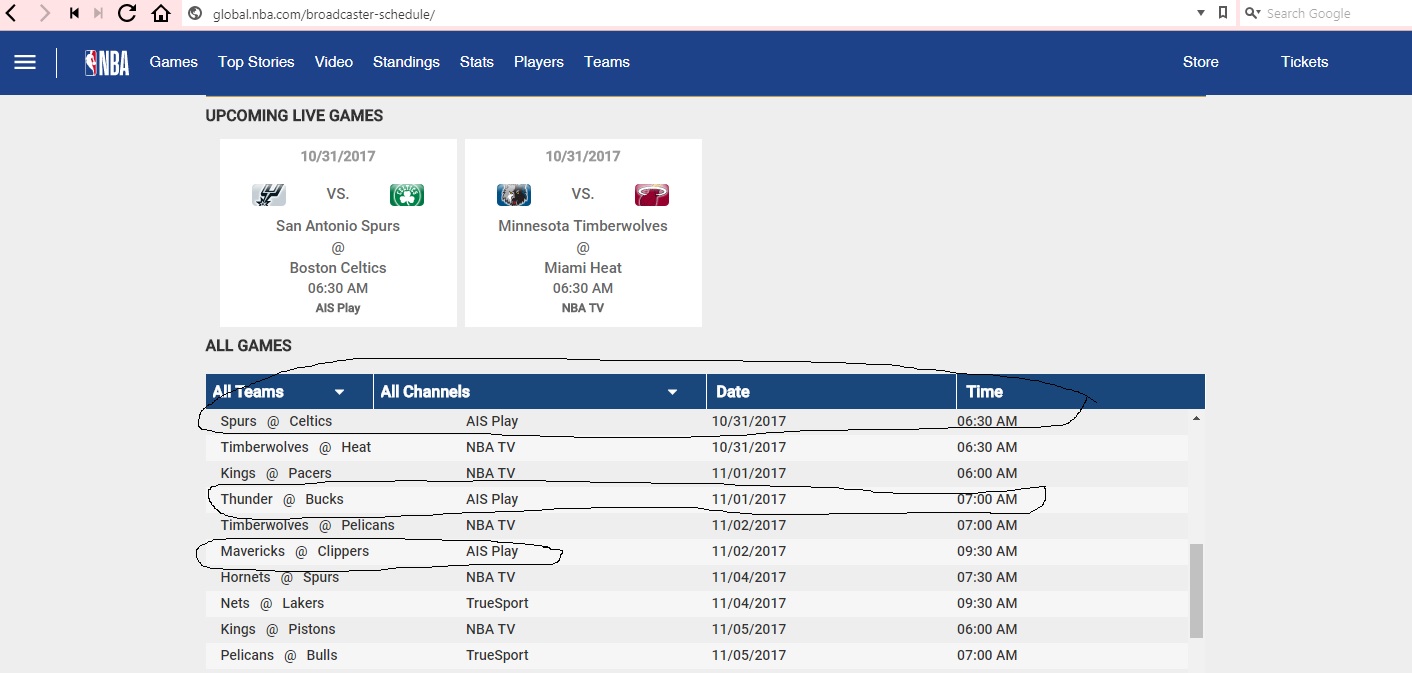
Task: Click the globe site info icon
Action: point(195,14)
